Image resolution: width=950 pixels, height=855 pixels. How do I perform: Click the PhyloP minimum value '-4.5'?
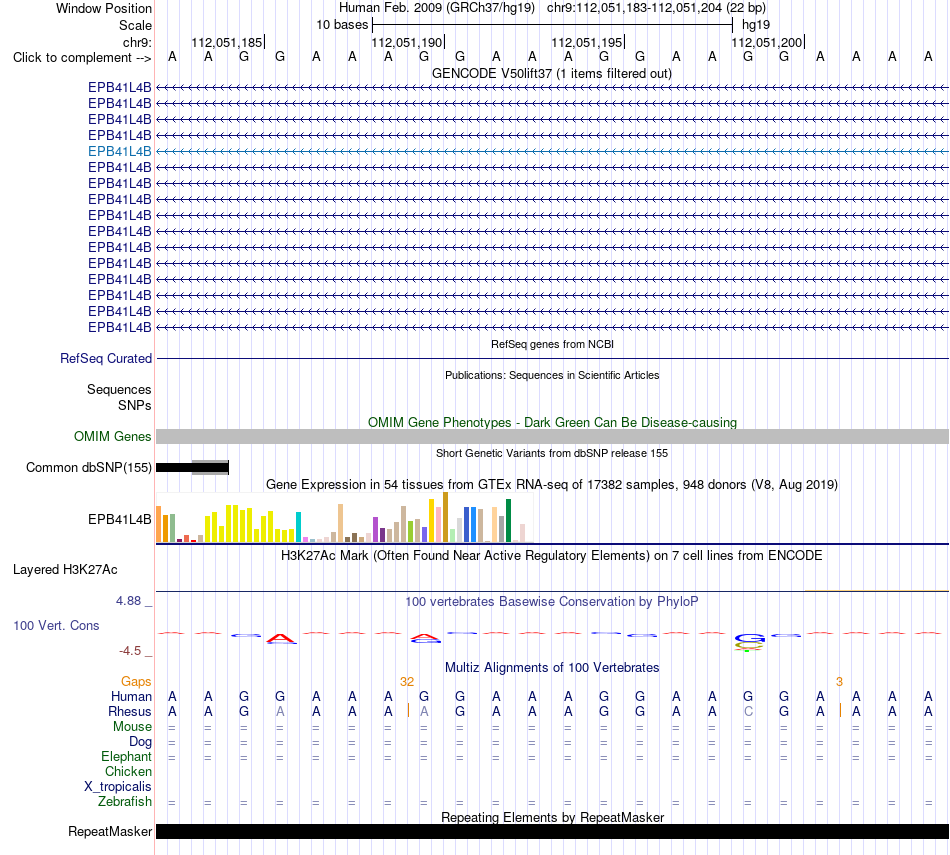coord(130,651)
